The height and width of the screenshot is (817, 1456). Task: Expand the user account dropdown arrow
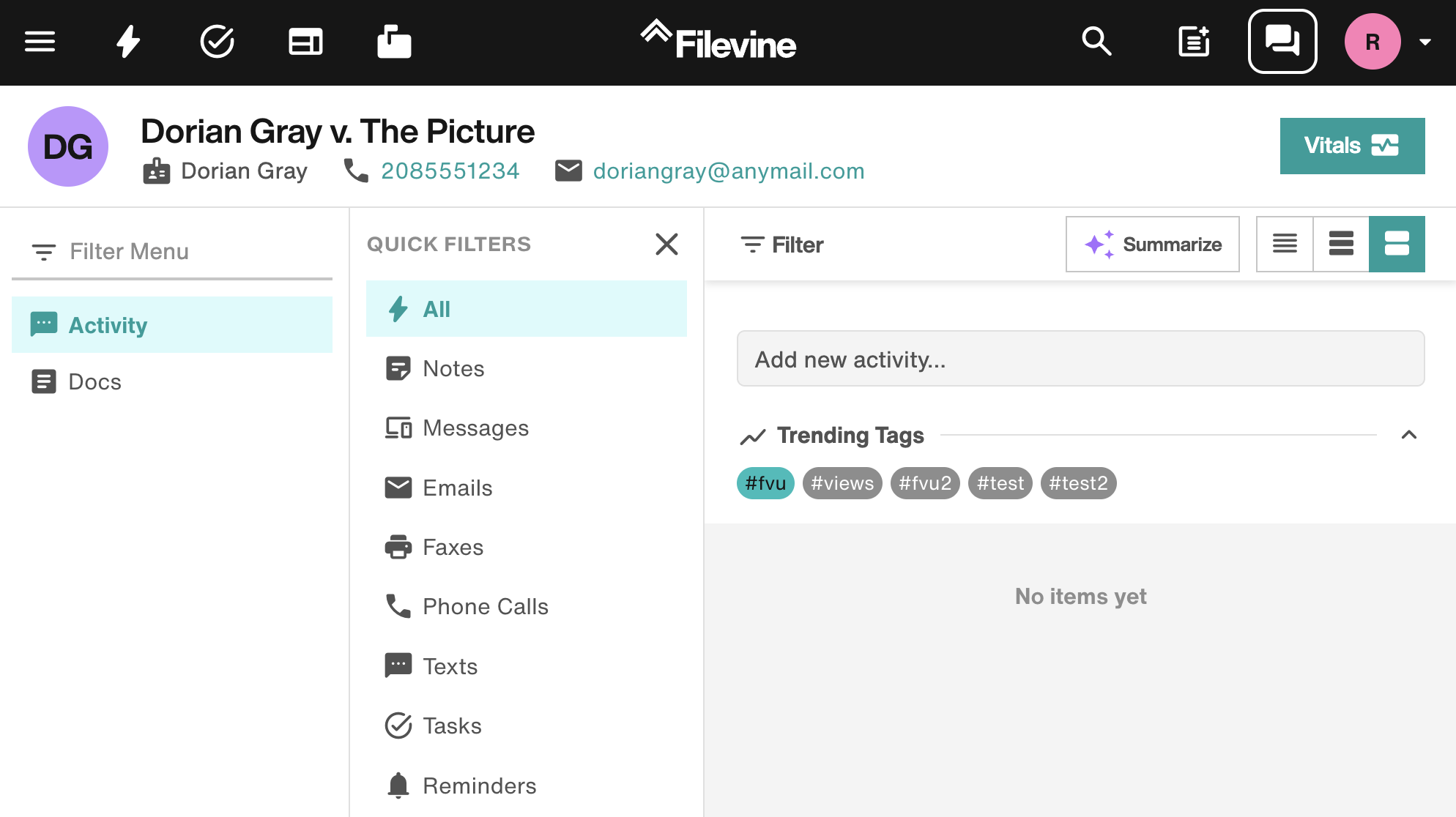click(x=1425, y=42)
